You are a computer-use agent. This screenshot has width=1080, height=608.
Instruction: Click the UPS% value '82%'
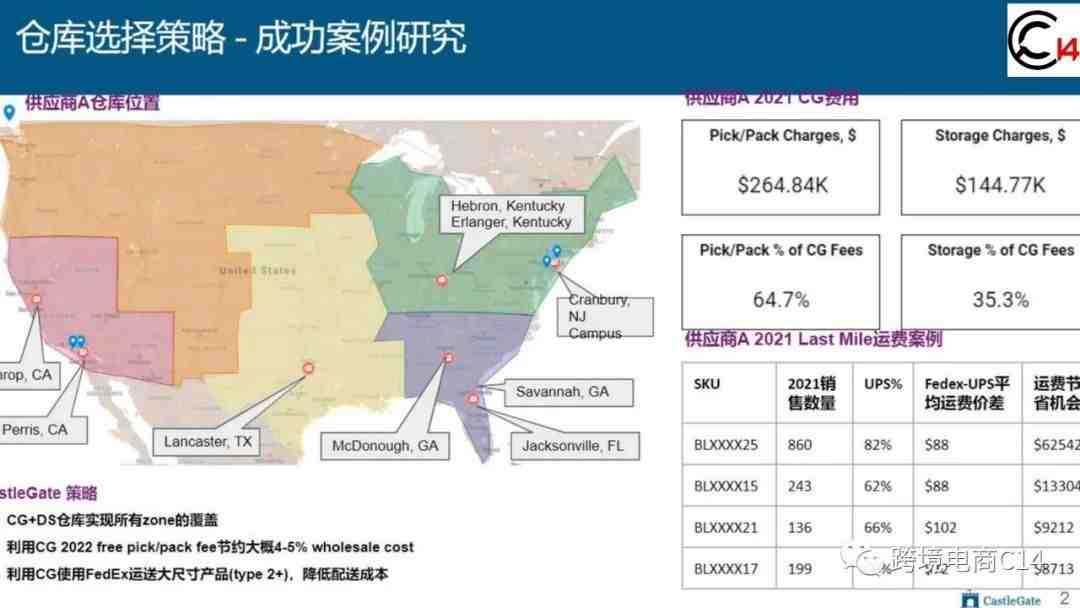(878, 445)
